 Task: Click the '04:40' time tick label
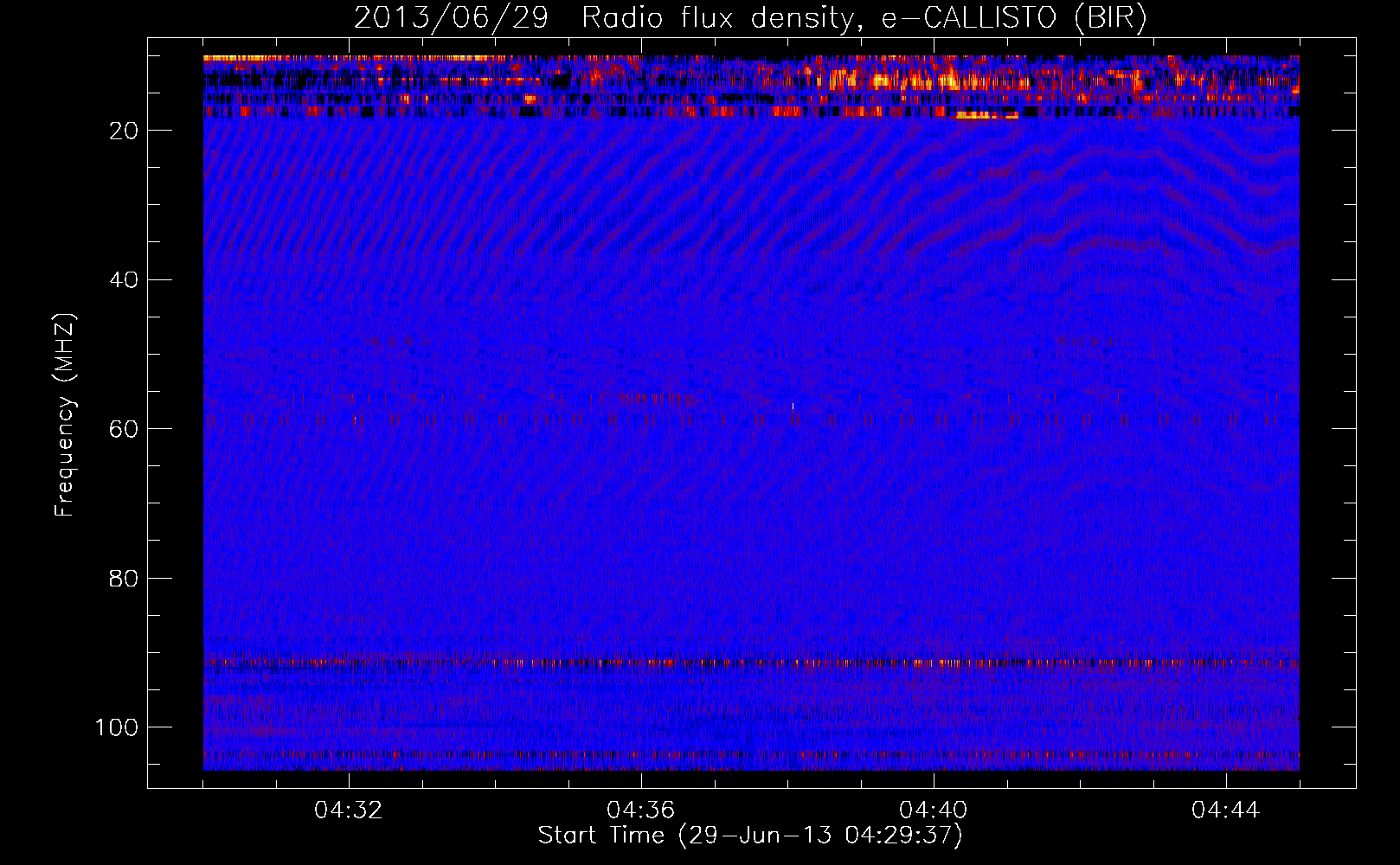coord(934,811)
